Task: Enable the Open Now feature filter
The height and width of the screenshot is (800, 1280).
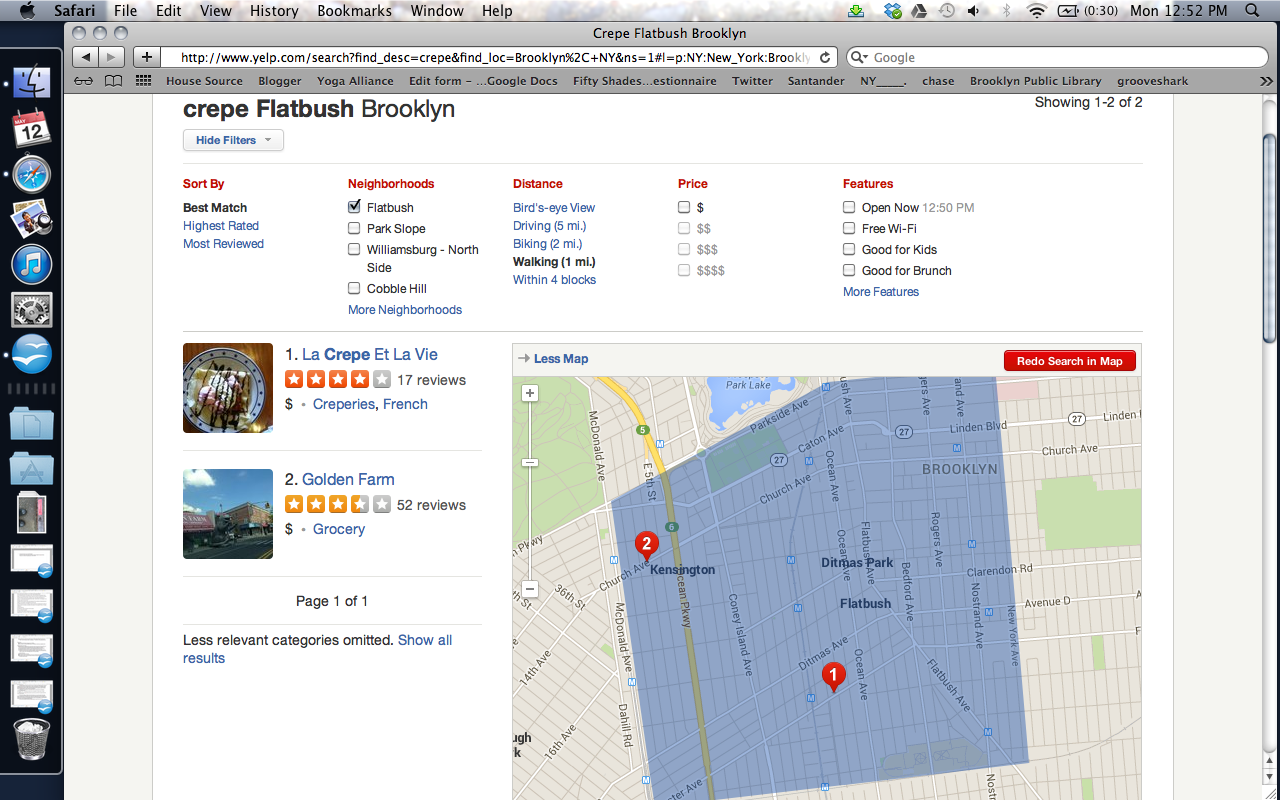Action: click(849, 207)
